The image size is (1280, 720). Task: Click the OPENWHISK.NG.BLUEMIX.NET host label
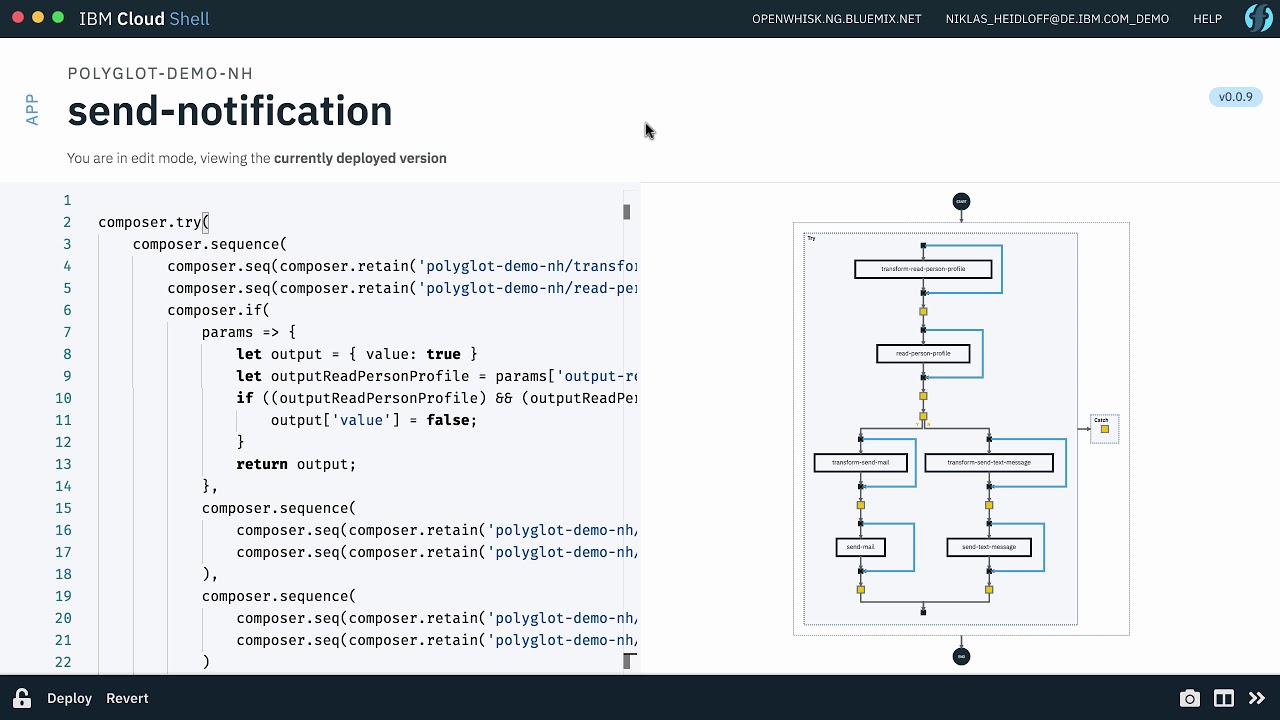click(836, 19)
